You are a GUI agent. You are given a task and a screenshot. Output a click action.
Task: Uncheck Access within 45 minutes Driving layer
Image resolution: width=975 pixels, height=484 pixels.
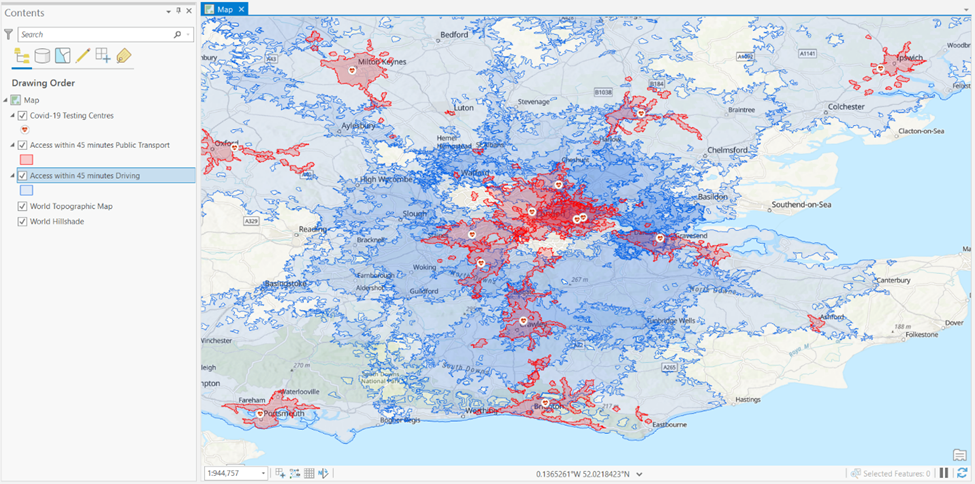click(x=23, y=175)
